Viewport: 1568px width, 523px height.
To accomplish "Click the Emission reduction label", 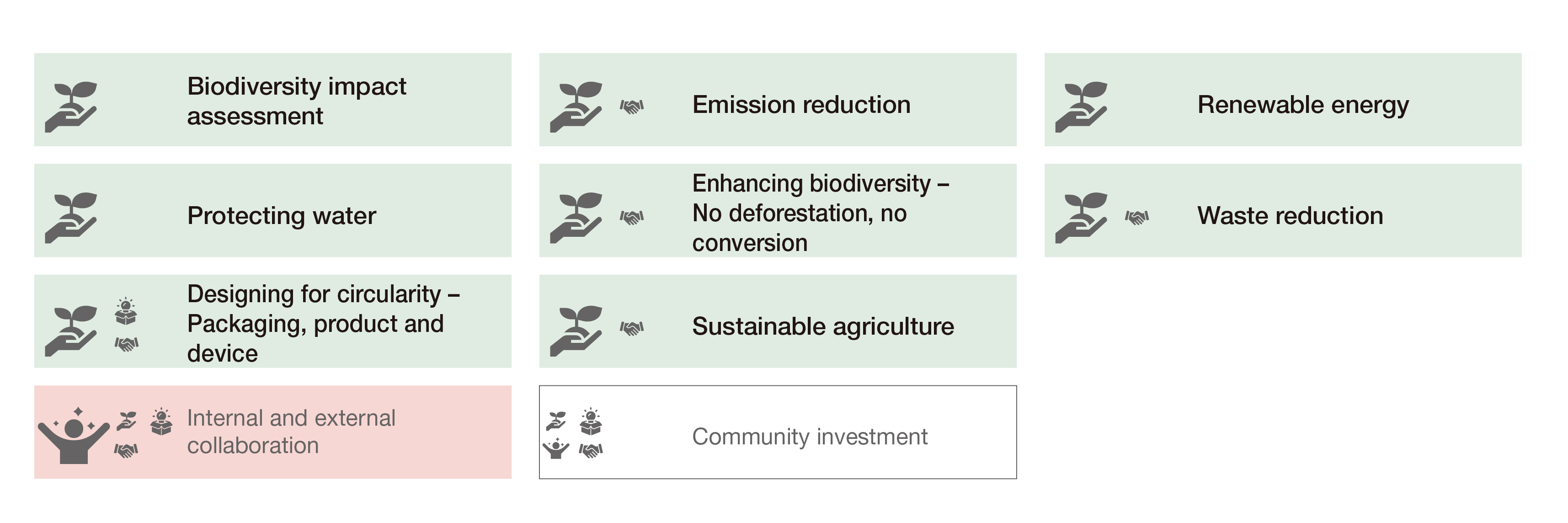I will point(801,105).
